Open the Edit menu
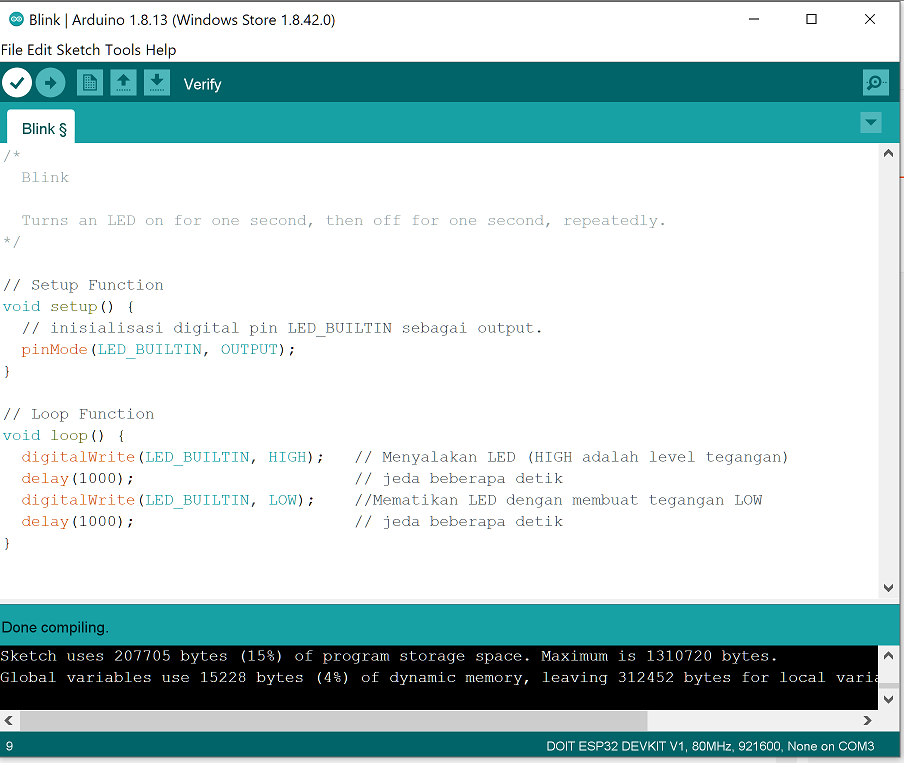The height and width of the screenshot is (763, 904). [x=40, y=50]
